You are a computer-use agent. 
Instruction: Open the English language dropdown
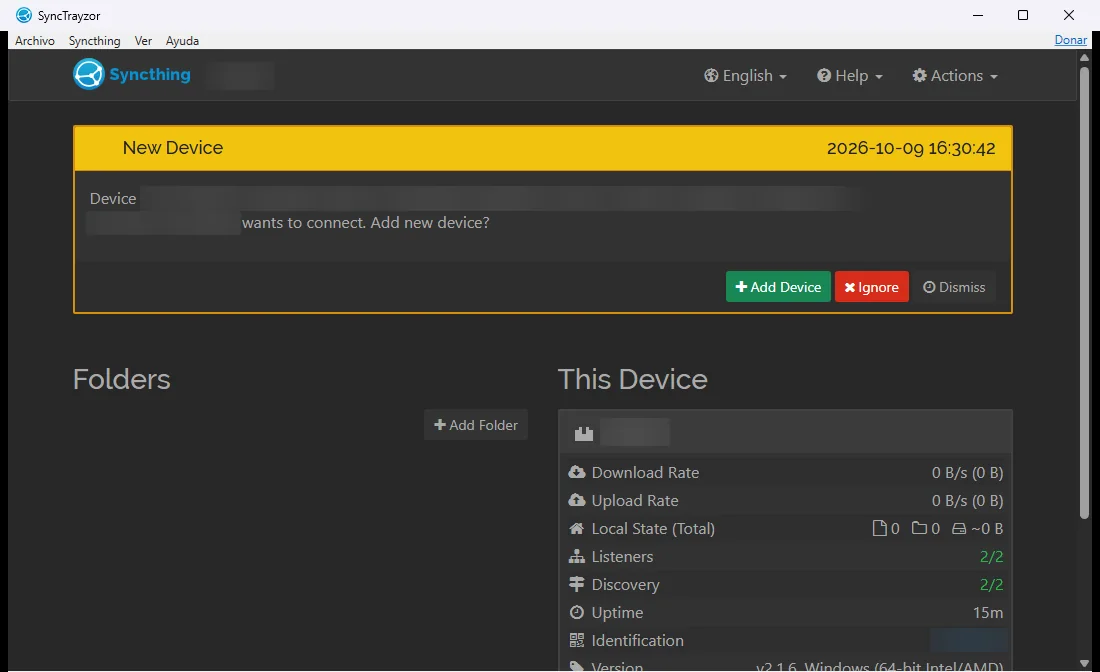click(x=745, y=76)
